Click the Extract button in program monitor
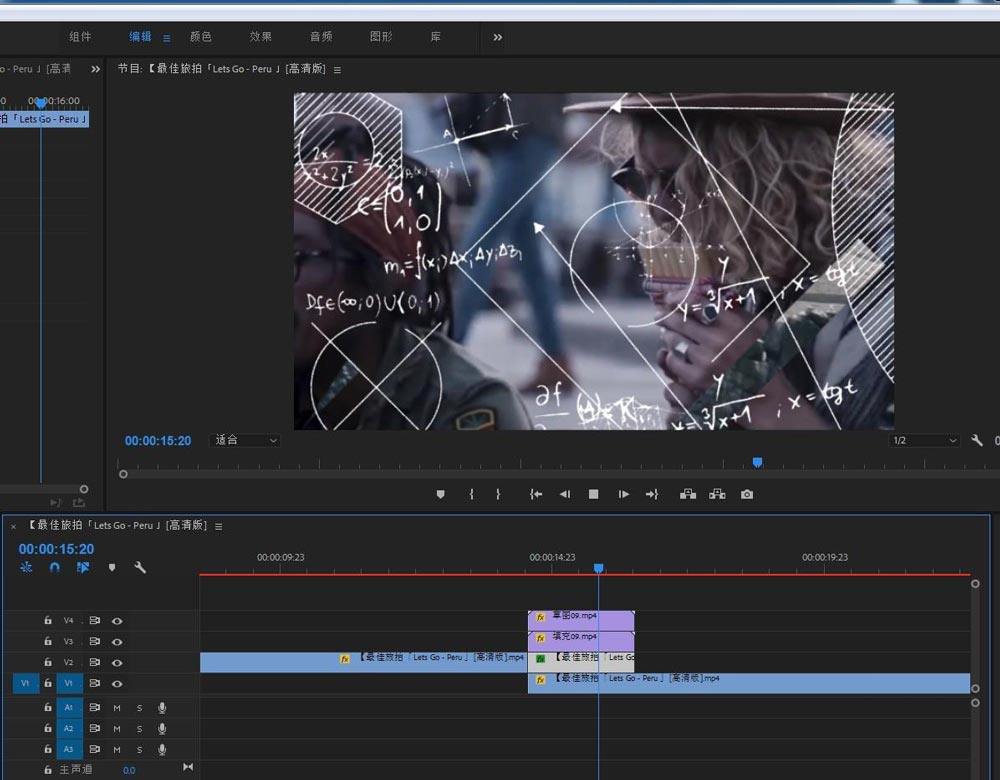 point(717,494)
